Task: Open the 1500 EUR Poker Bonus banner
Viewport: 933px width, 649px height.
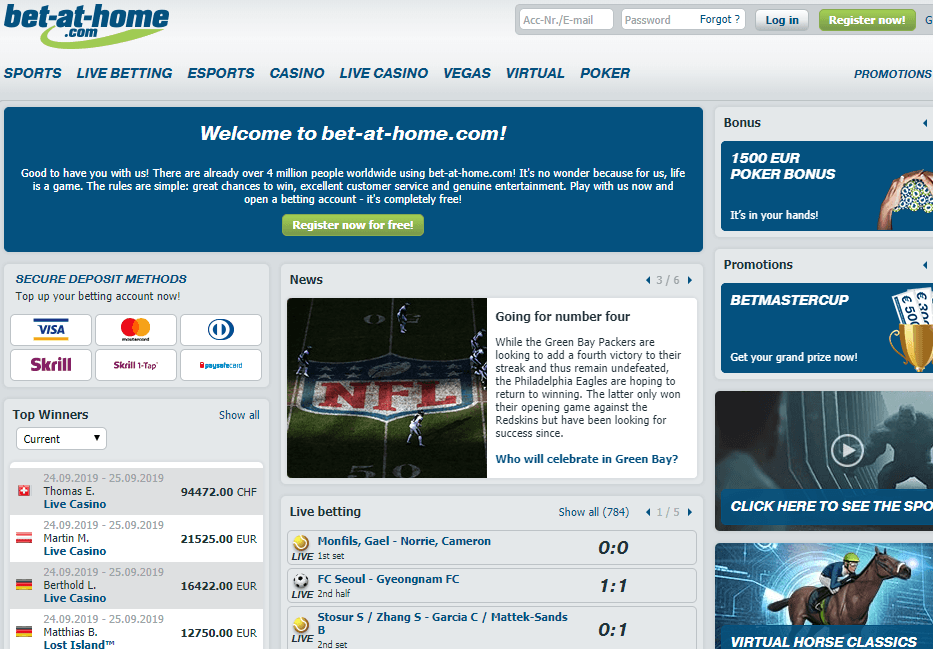Action: coord(826,186)
